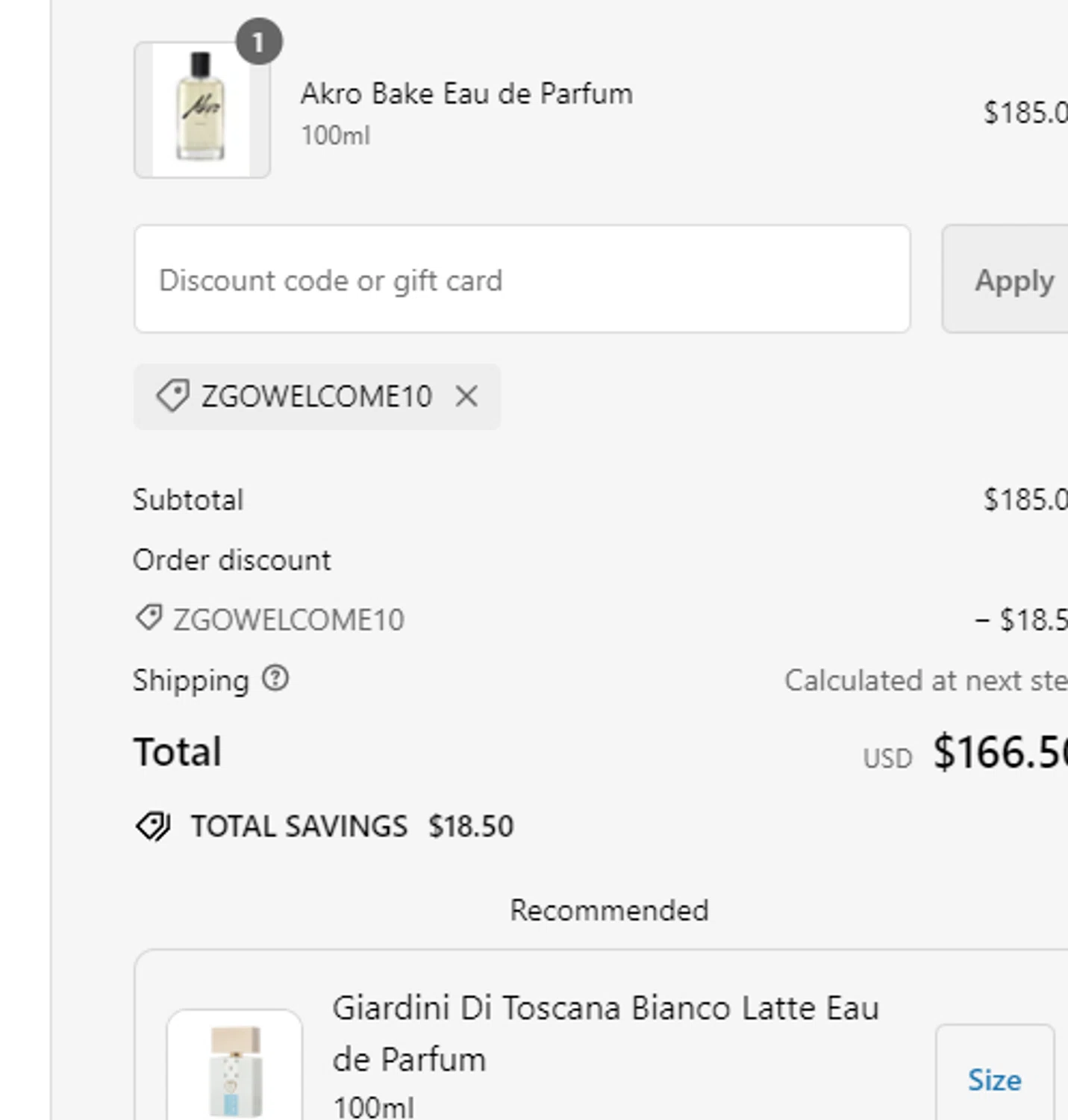The image size is (1068, 1120).
Task: Remove the ZGOWELCOME10 discount code chip
Action: 466,396
